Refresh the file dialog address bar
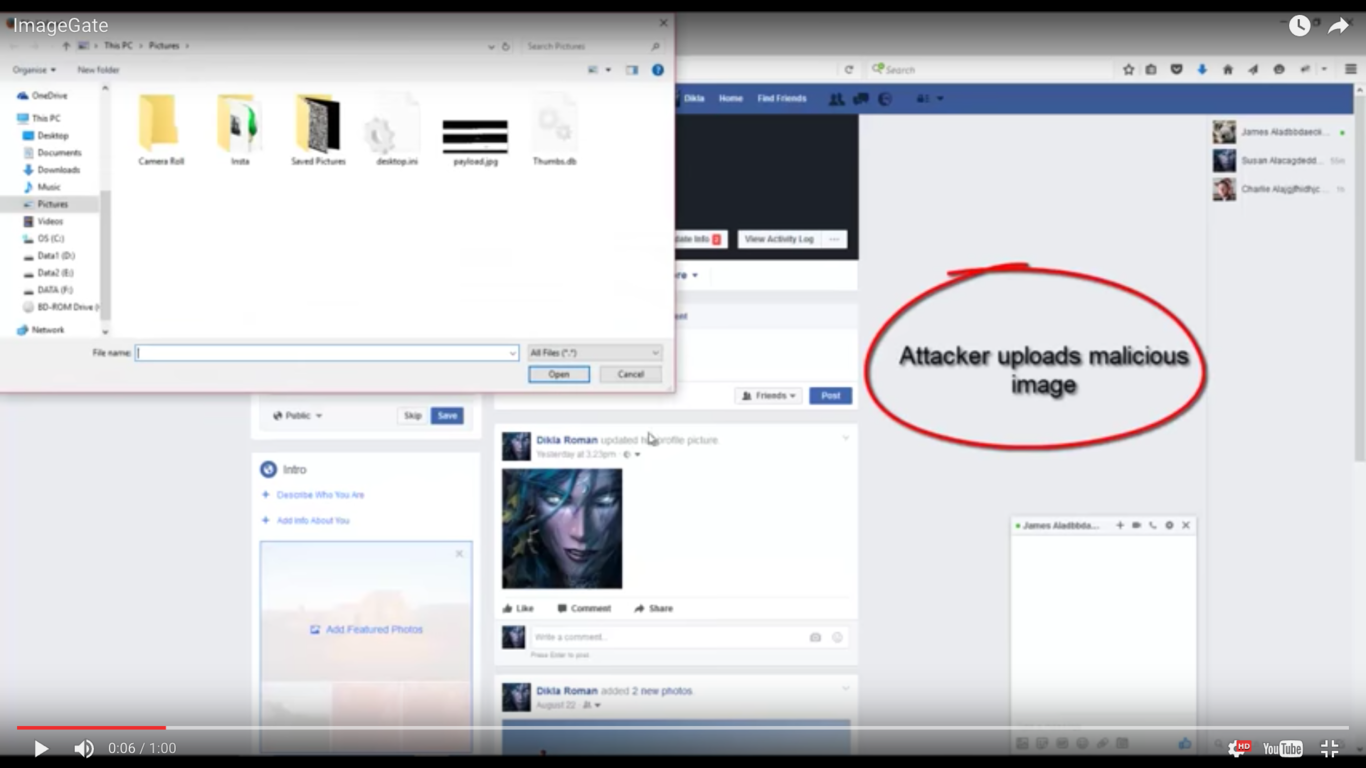The image size is (1366, 768). [506, 46]
